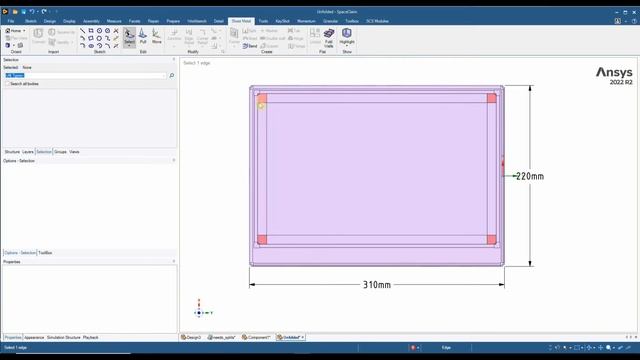The image size is (640, 360).
Task: Click the search magnifier in Selection panel
Action: click(x=172, y=76)
